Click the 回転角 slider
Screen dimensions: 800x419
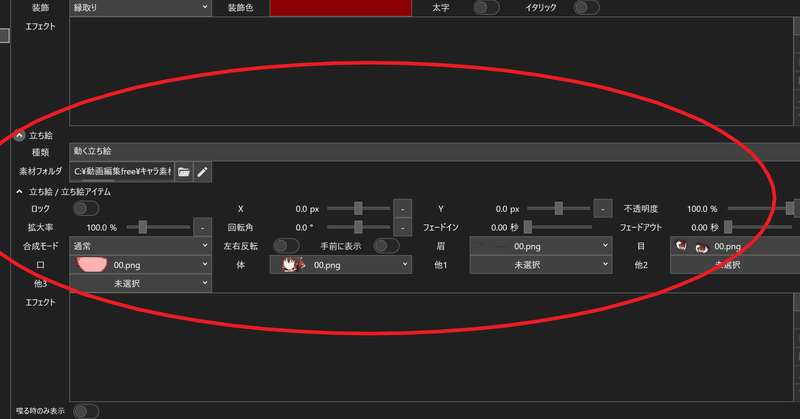click(358, 227)
